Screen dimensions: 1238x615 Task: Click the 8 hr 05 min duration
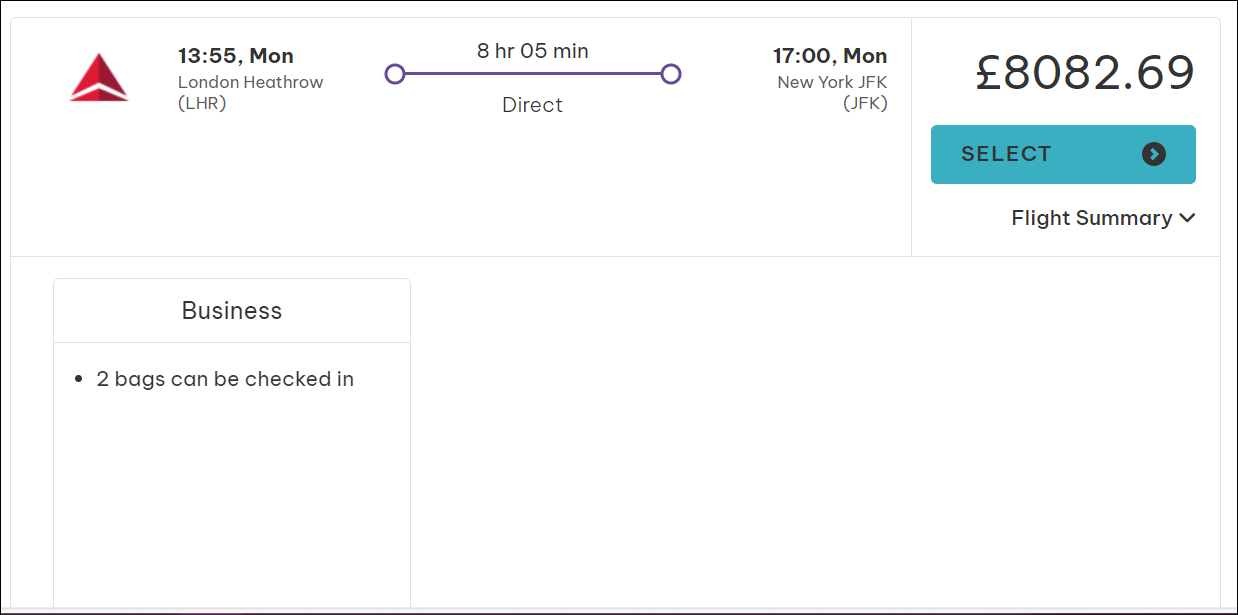[x=532, y=50]
